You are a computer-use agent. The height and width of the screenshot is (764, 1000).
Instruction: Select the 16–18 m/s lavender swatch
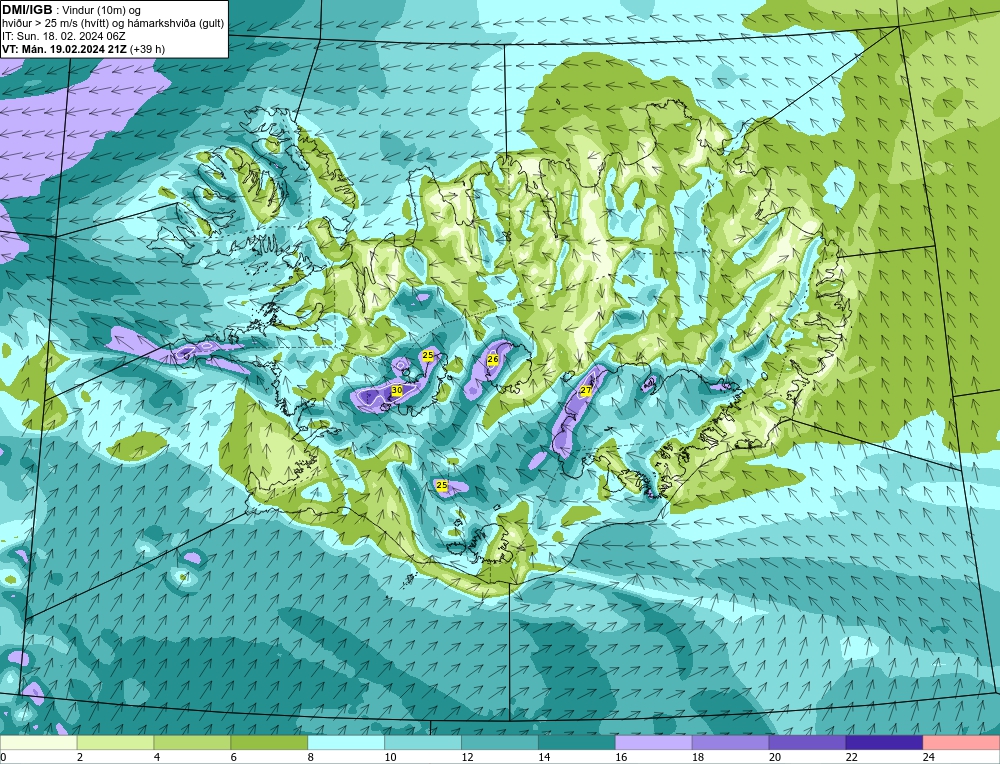point(654,742)
